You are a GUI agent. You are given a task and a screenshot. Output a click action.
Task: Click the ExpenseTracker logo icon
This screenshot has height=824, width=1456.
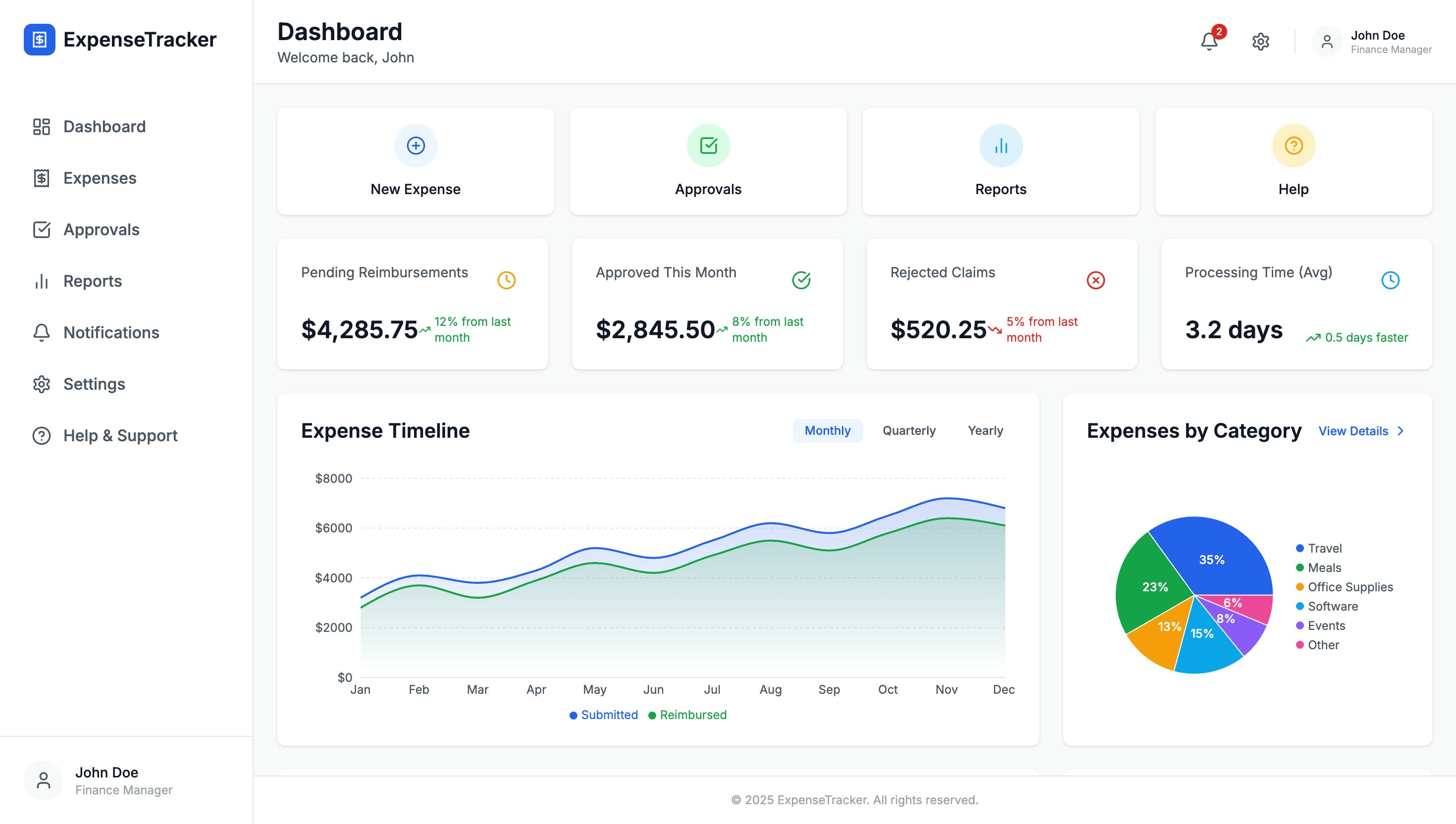click(x=39, y=39)
